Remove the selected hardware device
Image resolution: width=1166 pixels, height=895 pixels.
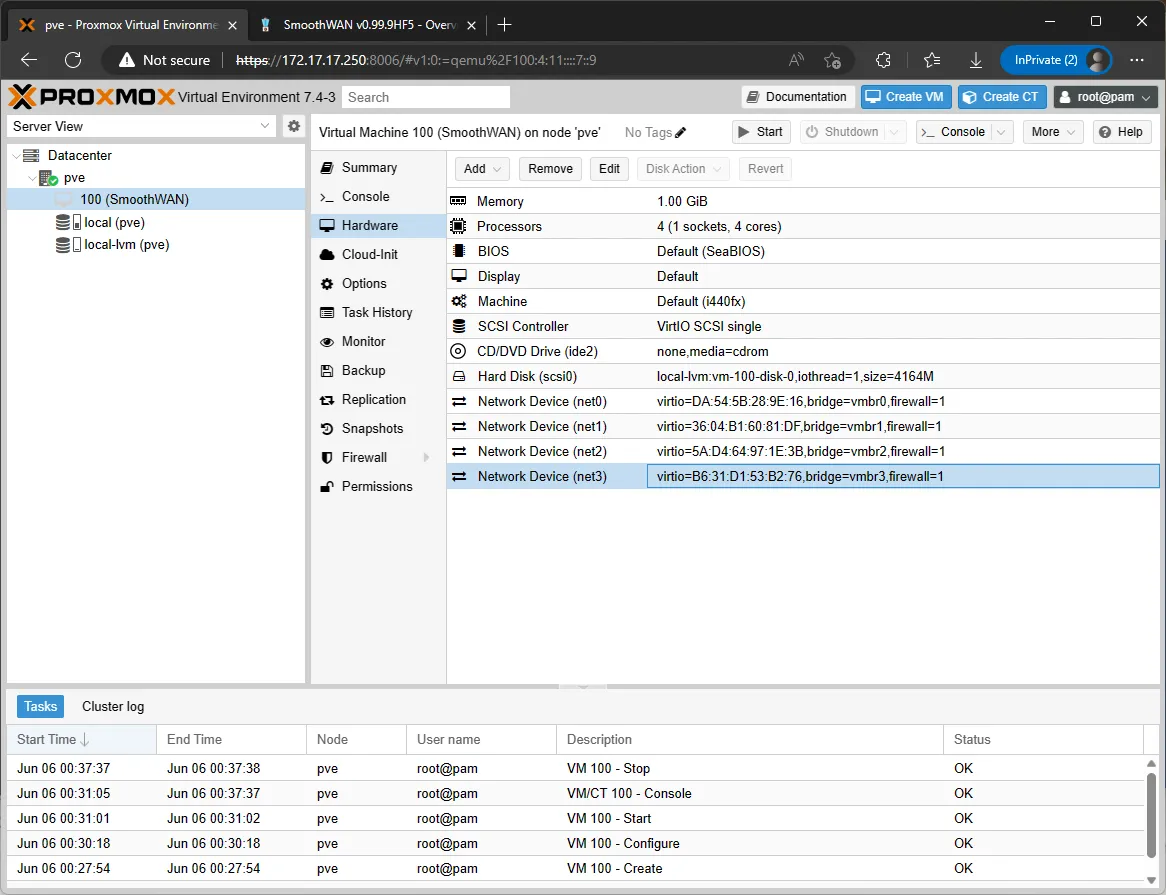pyautogui.click(x=550, y=169)
